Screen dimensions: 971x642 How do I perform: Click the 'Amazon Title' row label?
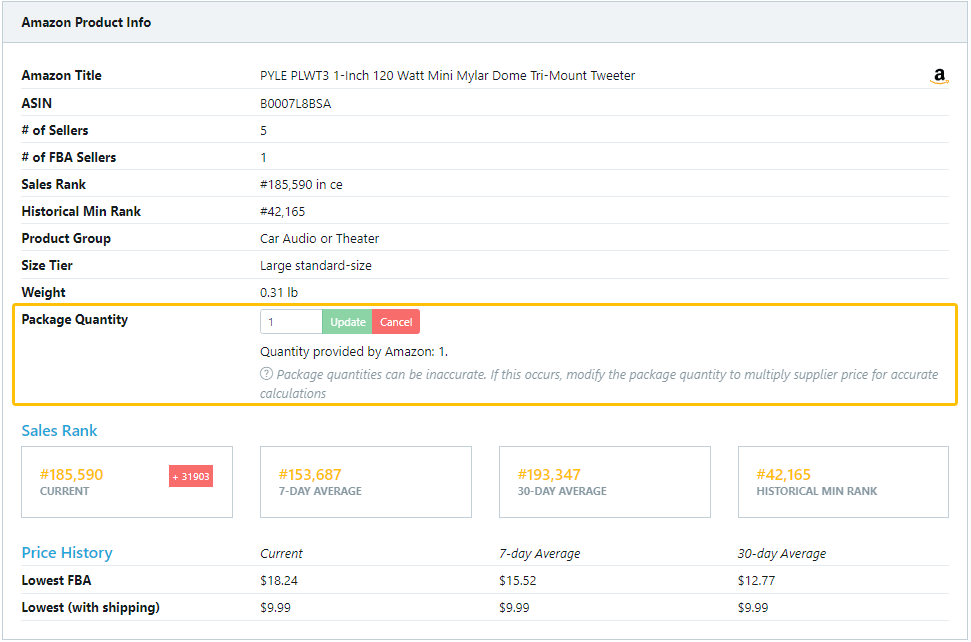[61, 76]
